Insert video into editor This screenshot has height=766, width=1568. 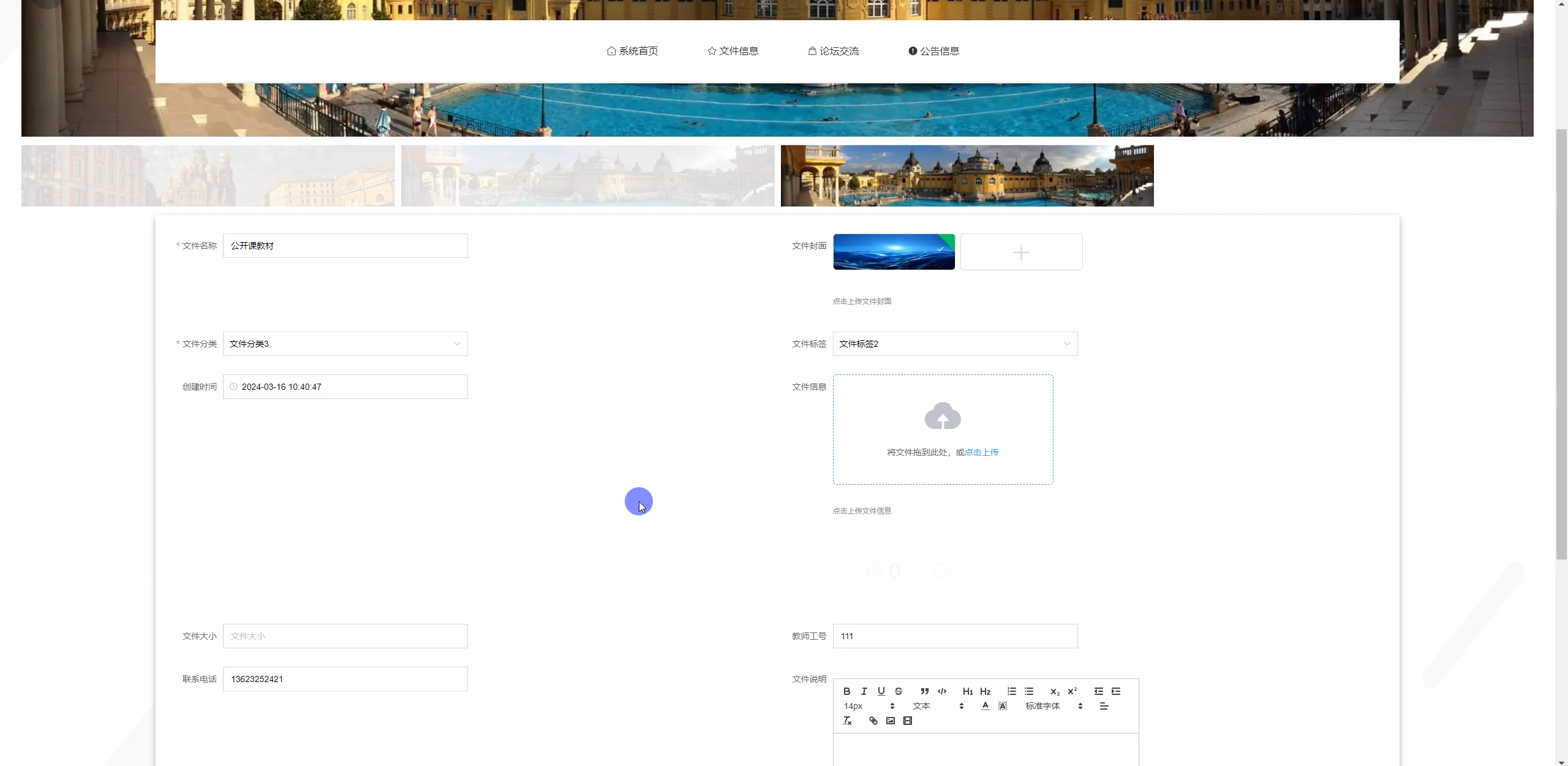click(908, 721)
